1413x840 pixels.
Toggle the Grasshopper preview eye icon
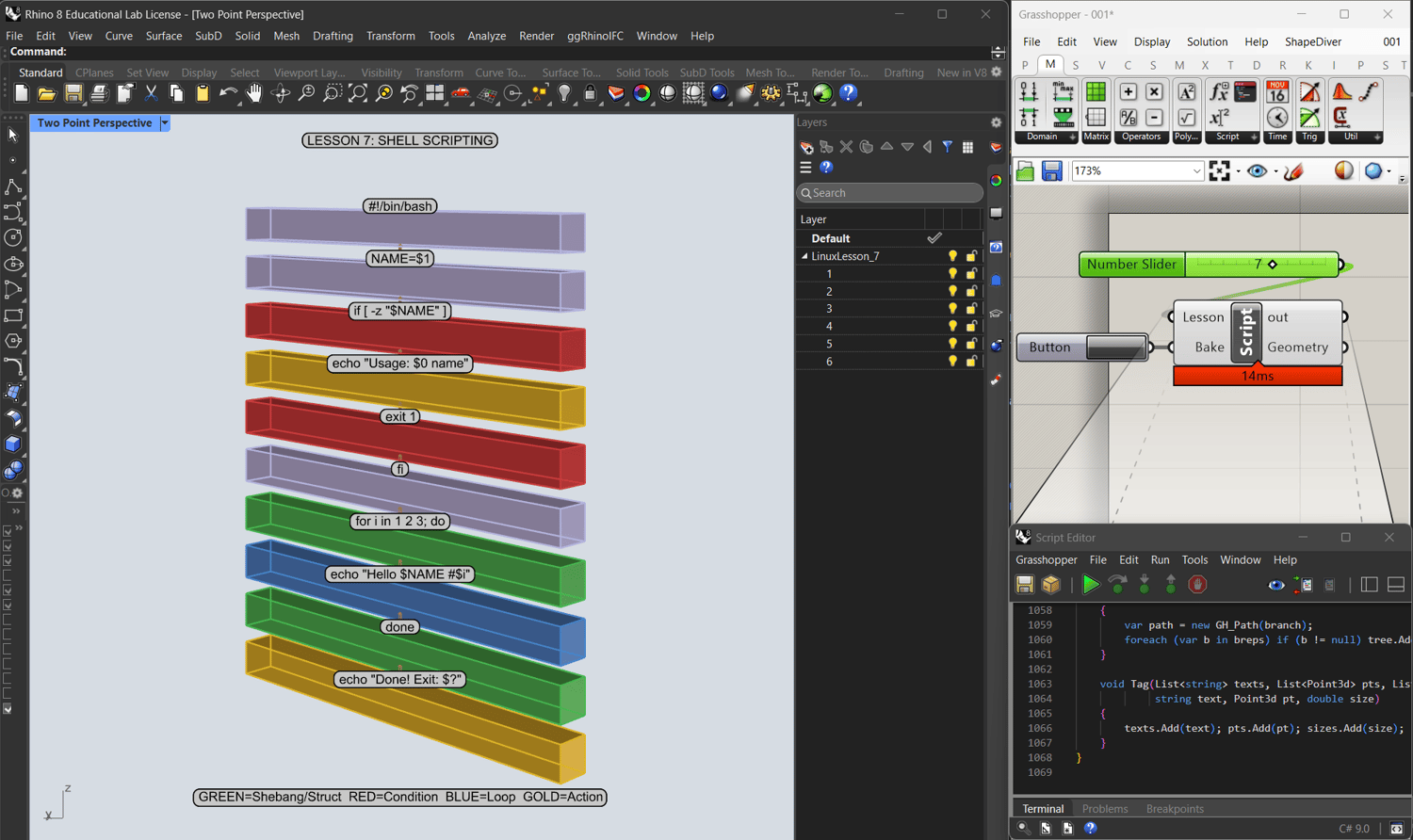click(1257, 170)
